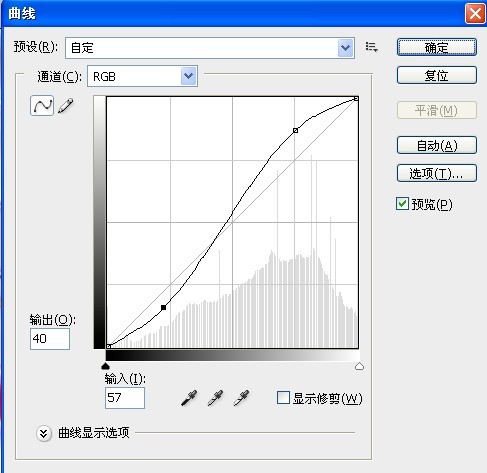Open the 通道 channel RGB dropdown
The width and height of the screenshot is (487, 473).
click(142, 76)
